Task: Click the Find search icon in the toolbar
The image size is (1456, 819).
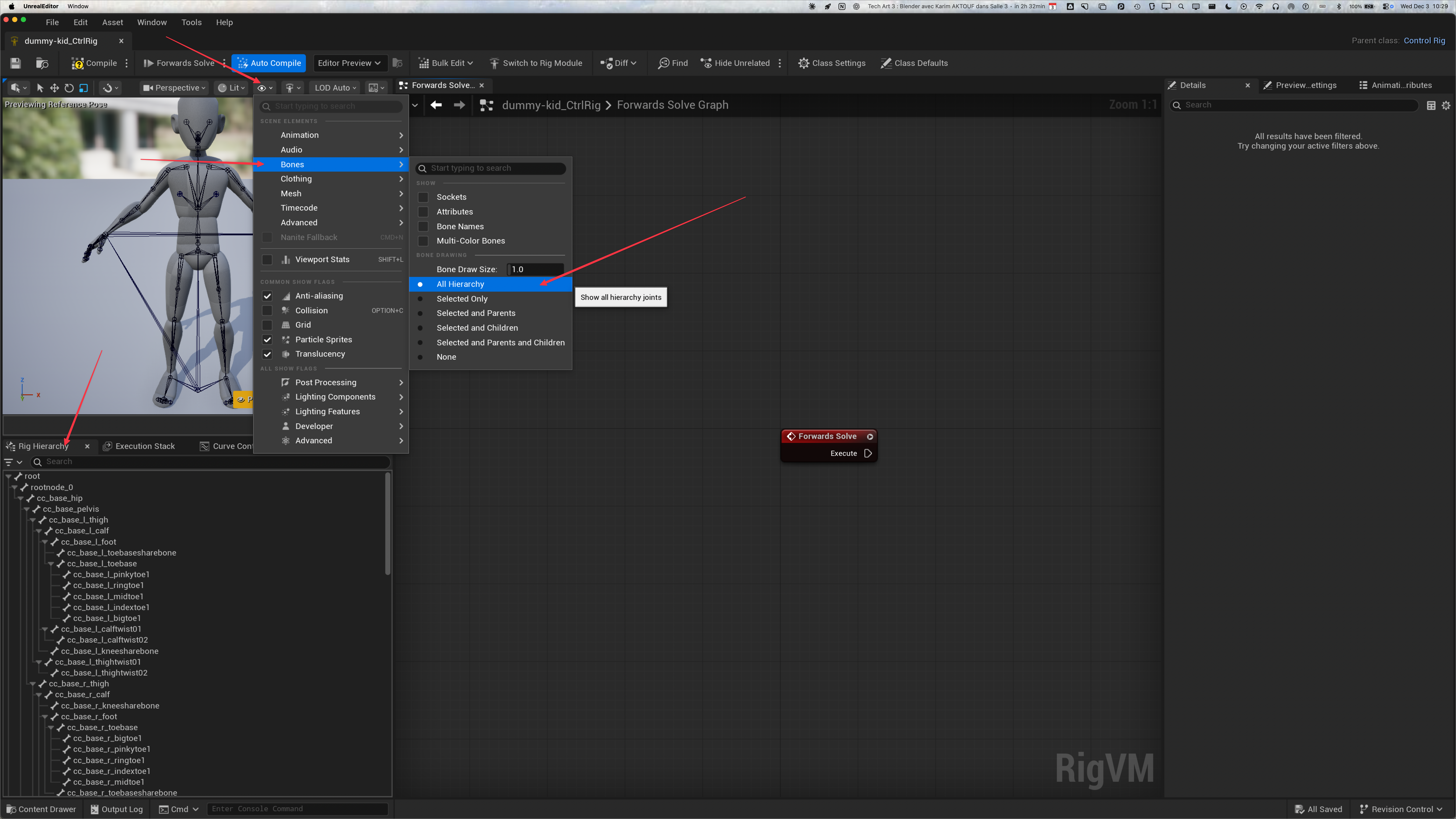Action: pyautogui.click(x=664, y=63)
